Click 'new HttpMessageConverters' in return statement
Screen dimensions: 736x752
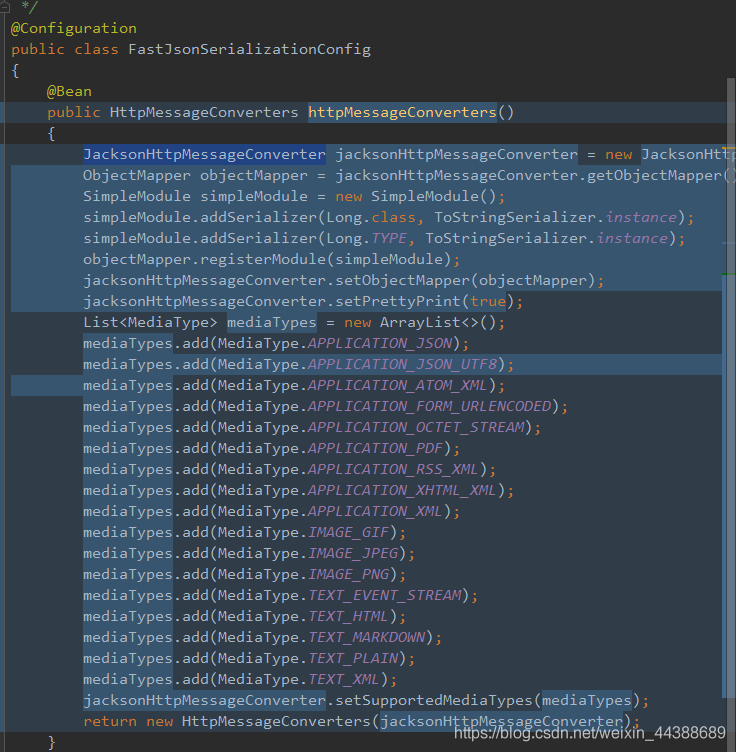click(x=258, y=722)
